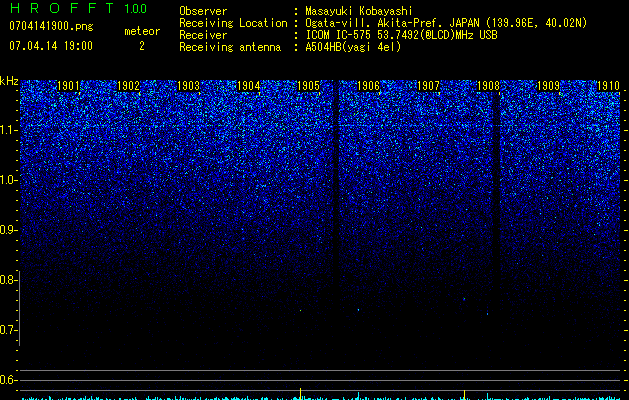Viewport: 629px width, 400px height.
Task: Click the 0.7 frequency axis label
Action: 9,330
